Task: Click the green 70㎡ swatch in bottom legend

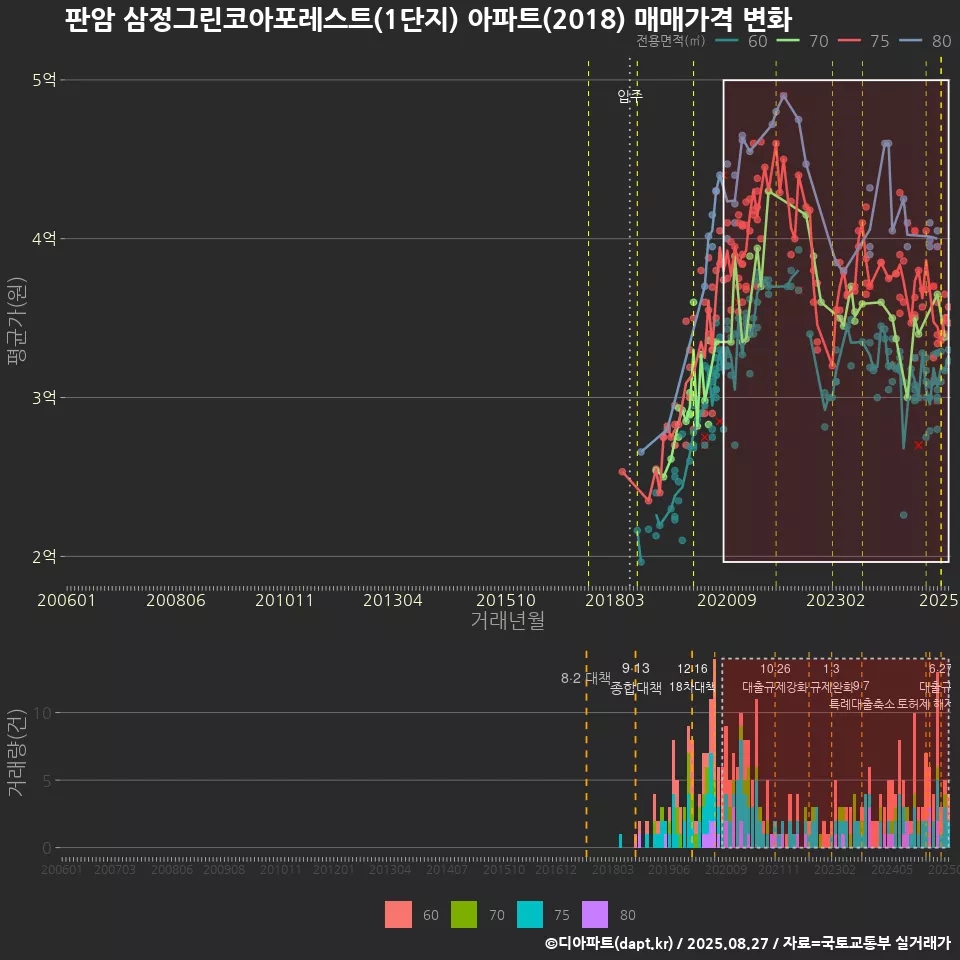Action: click(463, 915)
